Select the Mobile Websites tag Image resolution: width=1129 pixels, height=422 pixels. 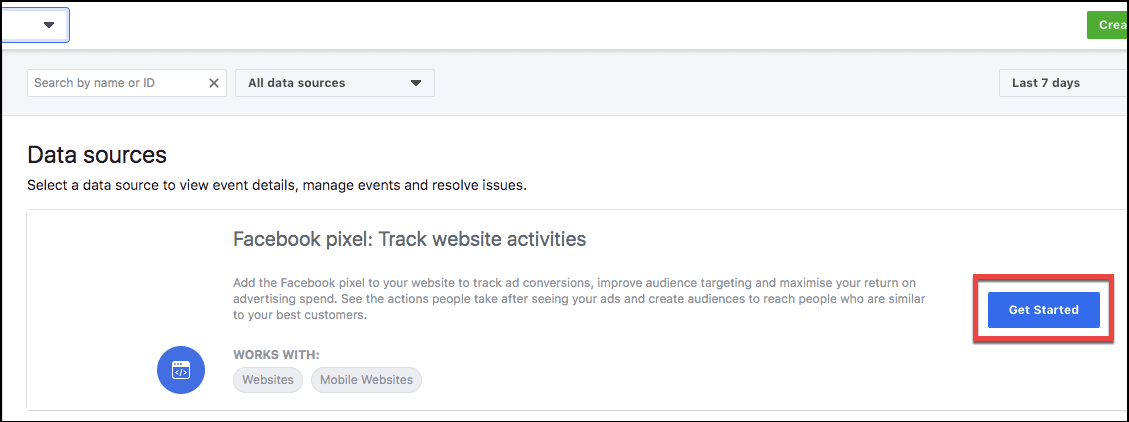point(366,380)
